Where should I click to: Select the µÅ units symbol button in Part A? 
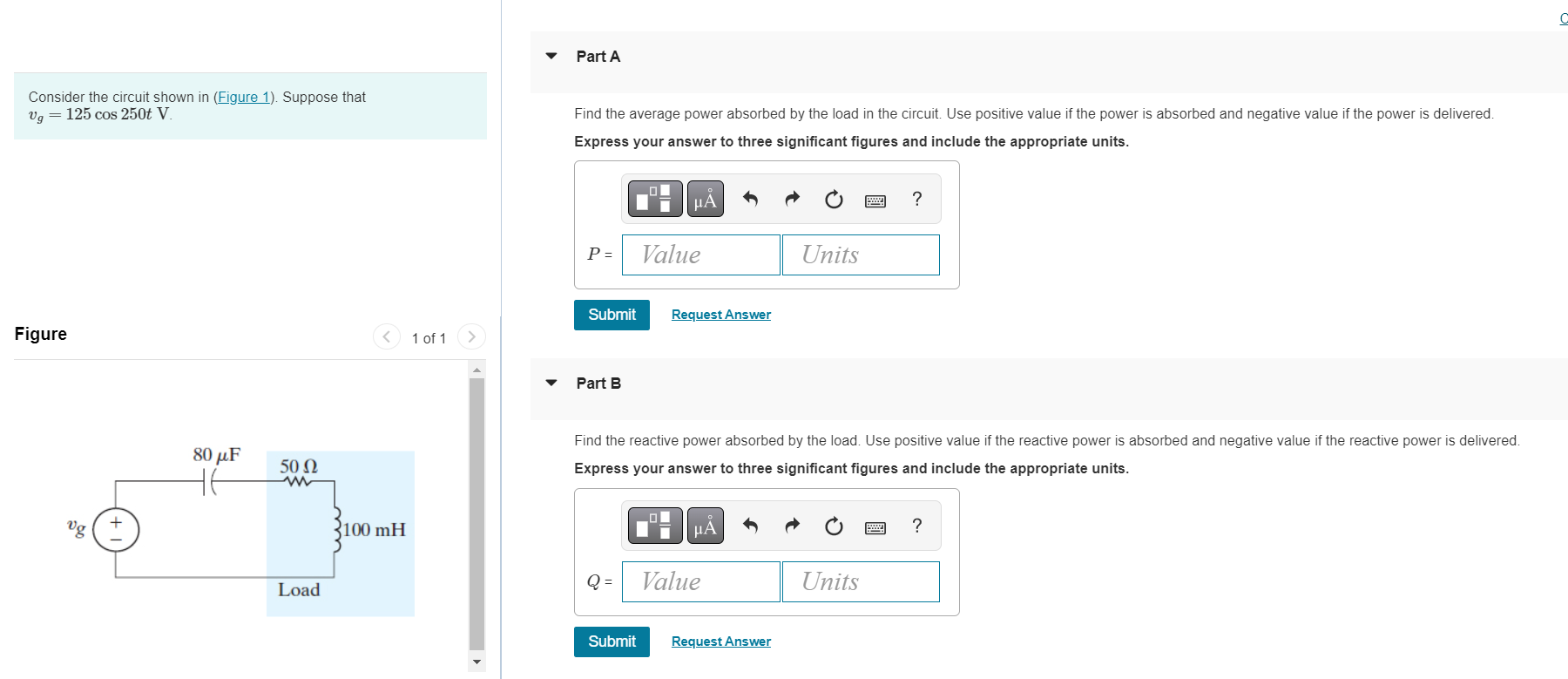click(705, 199)
